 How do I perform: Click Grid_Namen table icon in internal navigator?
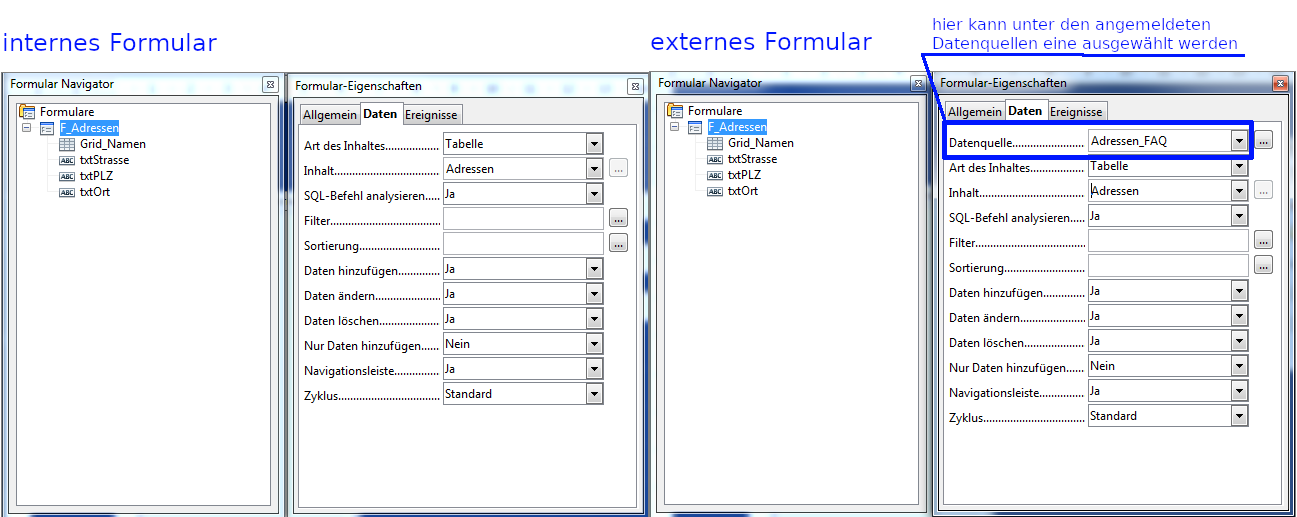point(67,144)
